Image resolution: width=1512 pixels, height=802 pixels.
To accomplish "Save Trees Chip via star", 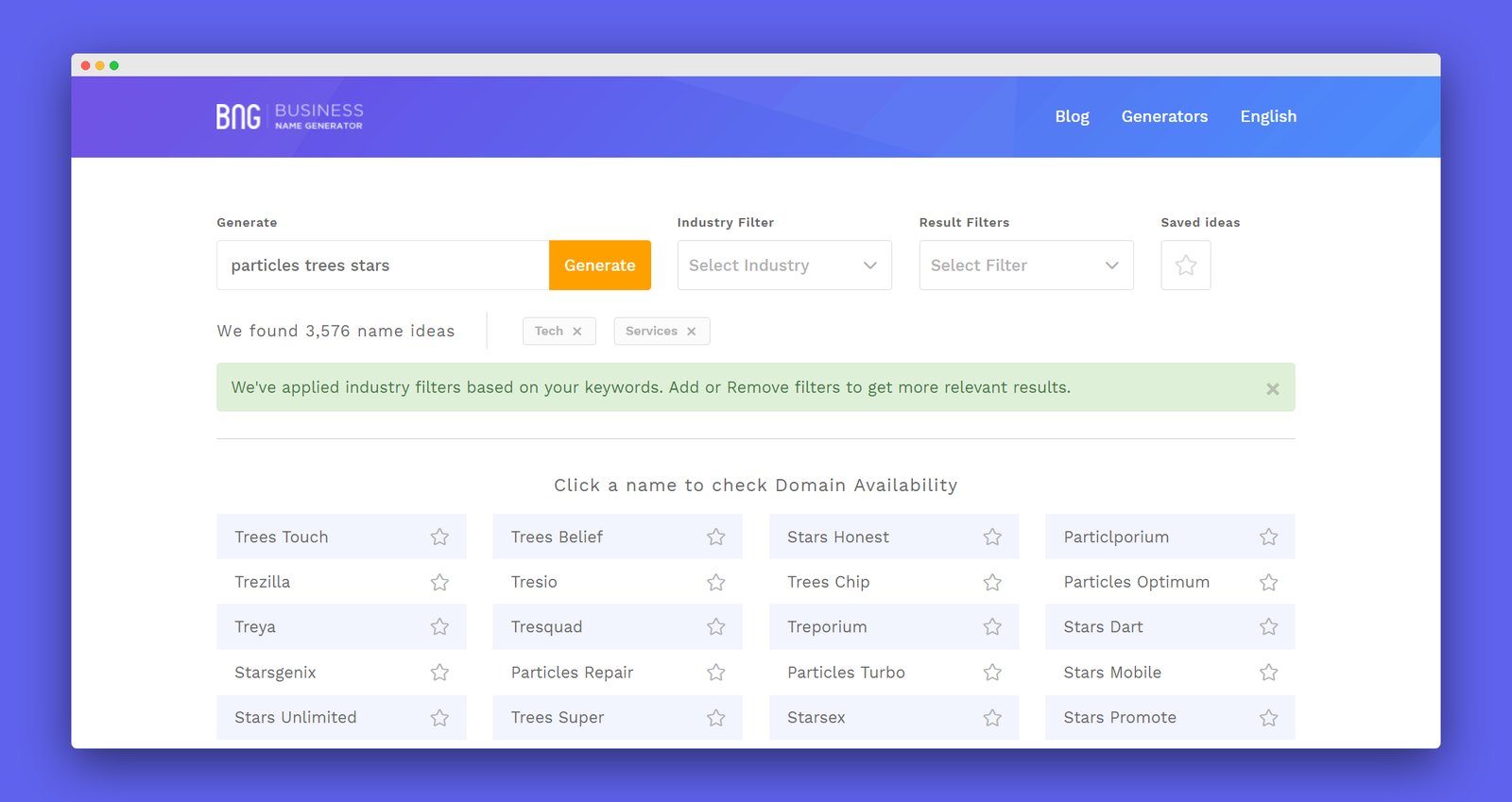I will [x=992, y=582].
